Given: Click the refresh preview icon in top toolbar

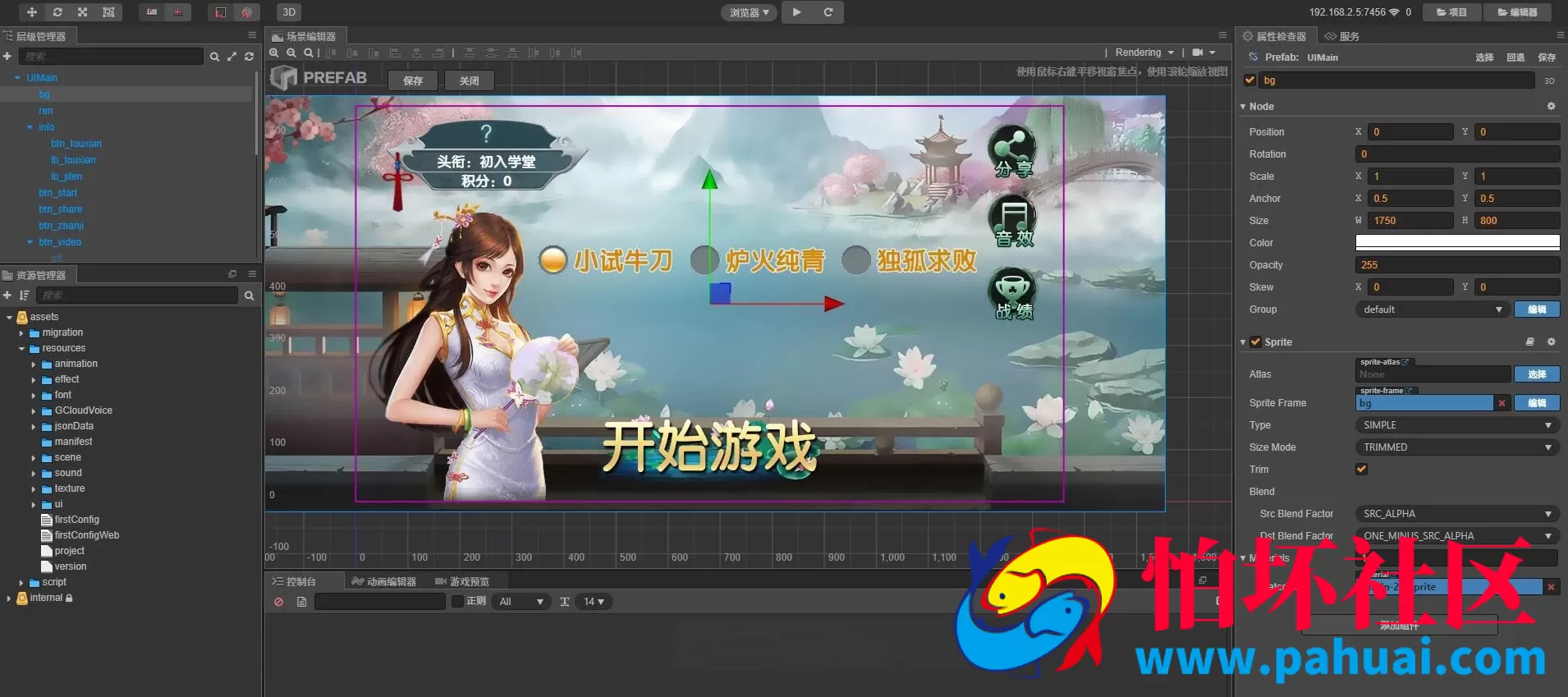Looking at the screenshot, I should point(828,12).
